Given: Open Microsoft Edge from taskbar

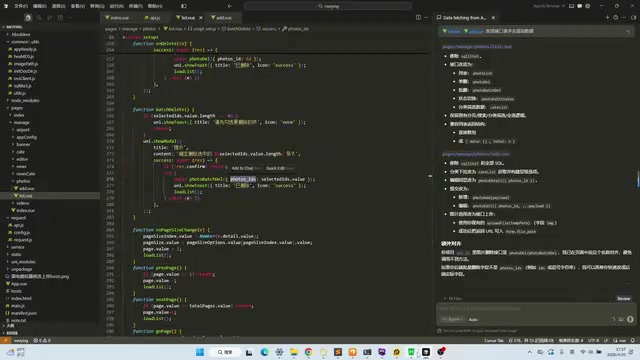Looking at the screenshot, I should tap(264, 352).
